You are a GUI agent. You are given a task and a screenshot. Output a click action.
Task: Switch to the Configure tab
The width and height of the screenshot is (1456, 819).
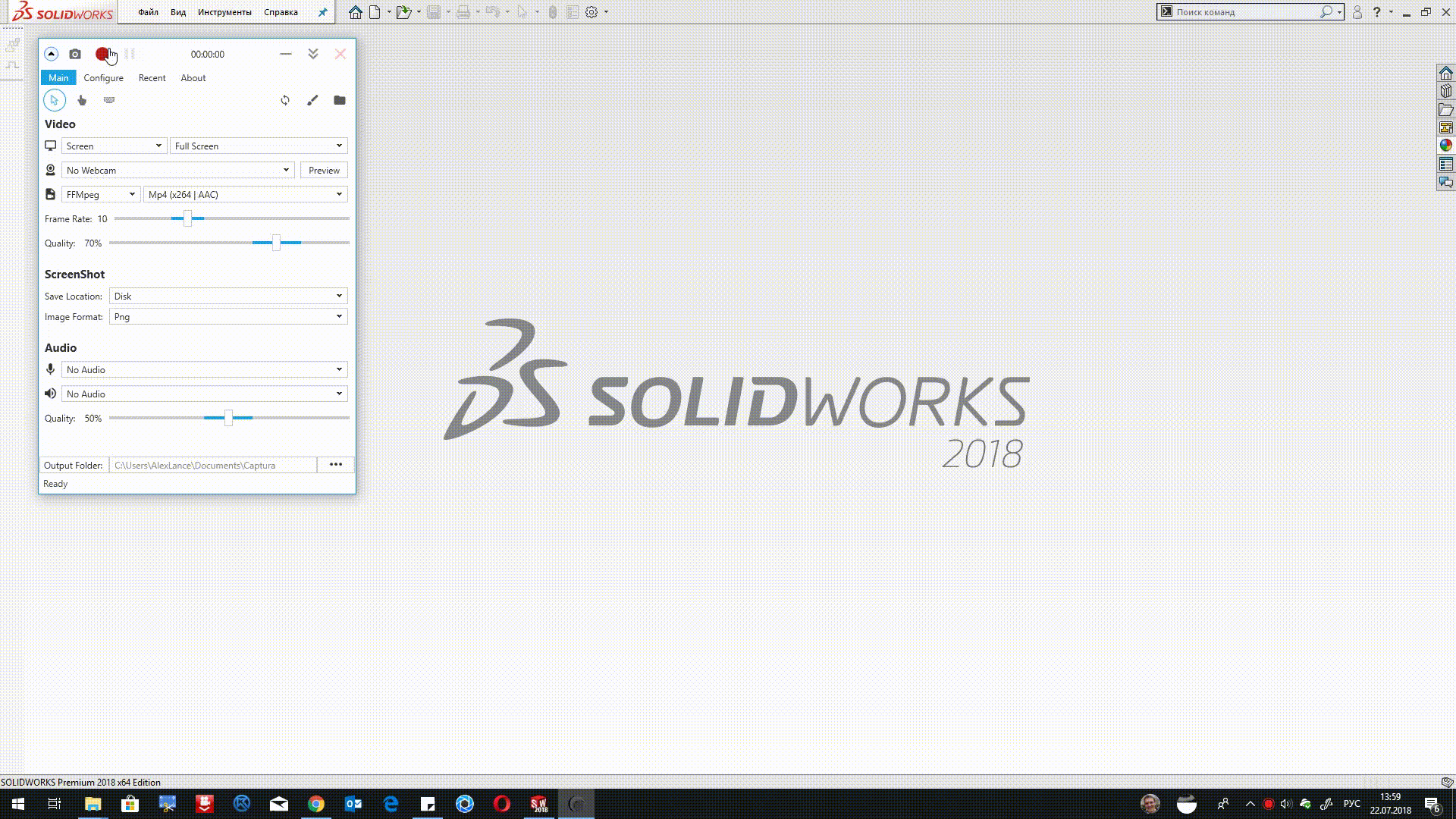point(103,78)
